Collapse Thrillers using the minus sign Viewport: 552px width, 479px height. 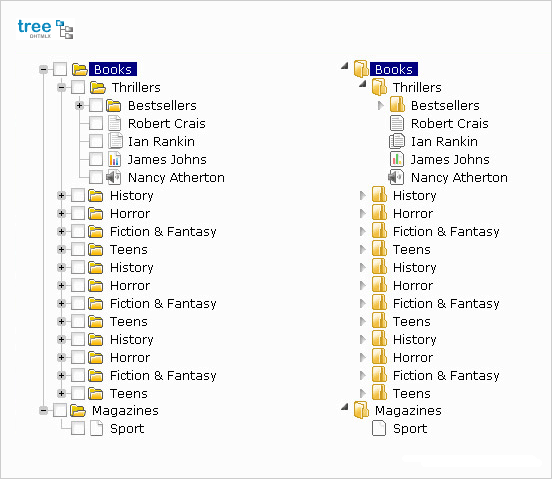tap(62, 87)
